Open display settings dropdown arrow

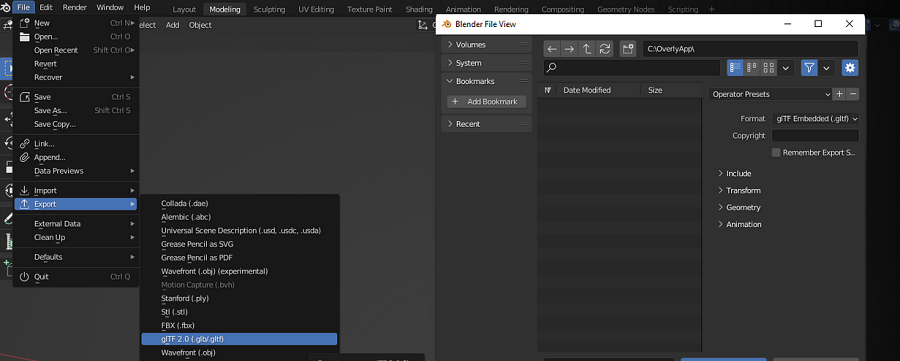coord(785,68)
